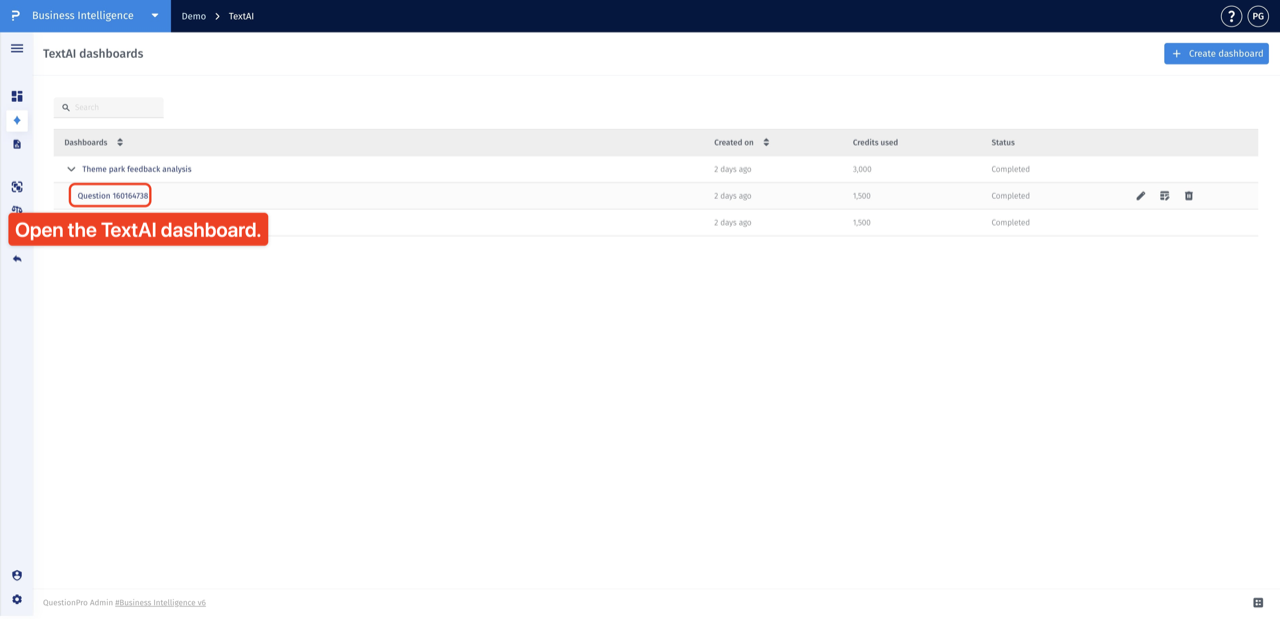1280x619 pixels.
Task: Open the Question 160164738 dashboard
Action: pyautogui.click(x=113, y=196)
